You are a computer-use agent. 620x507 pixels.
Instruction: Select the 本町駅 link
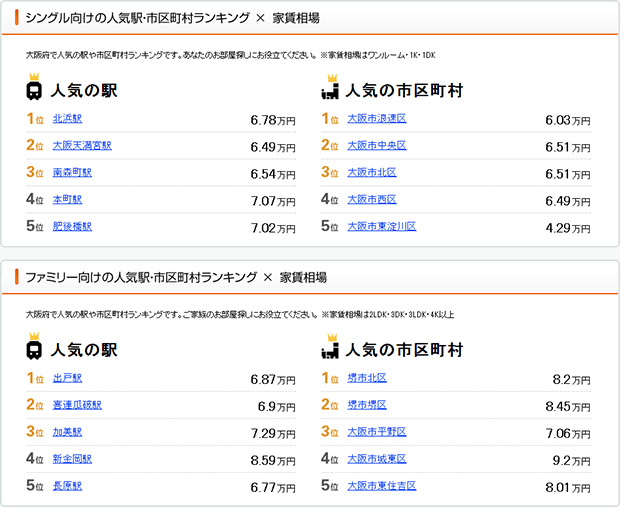67,199
